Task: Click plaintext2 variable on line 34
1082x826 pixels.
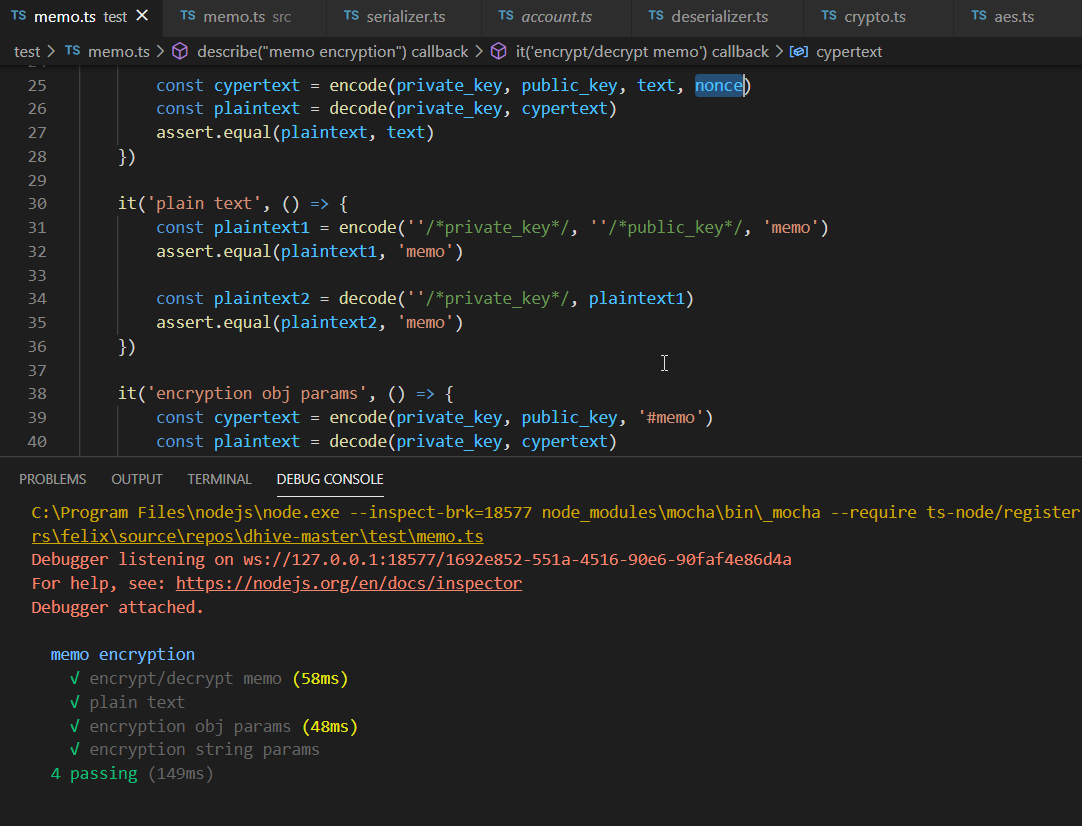Action: pos(262,299)
